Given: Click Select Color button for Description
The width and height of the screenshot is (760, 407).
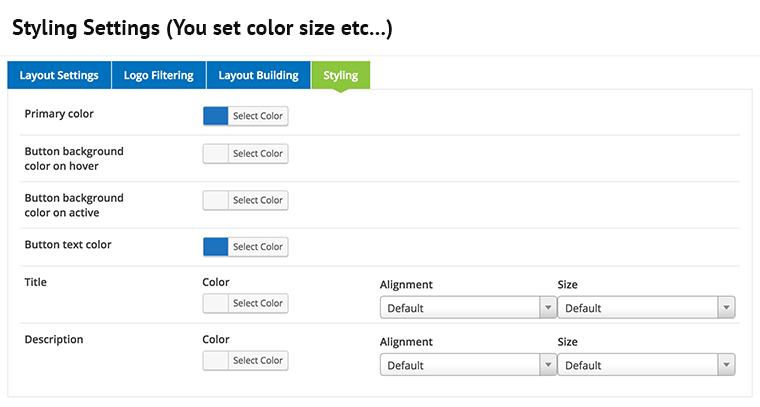Looking at the screenshot, I should (x=258, y=360).
